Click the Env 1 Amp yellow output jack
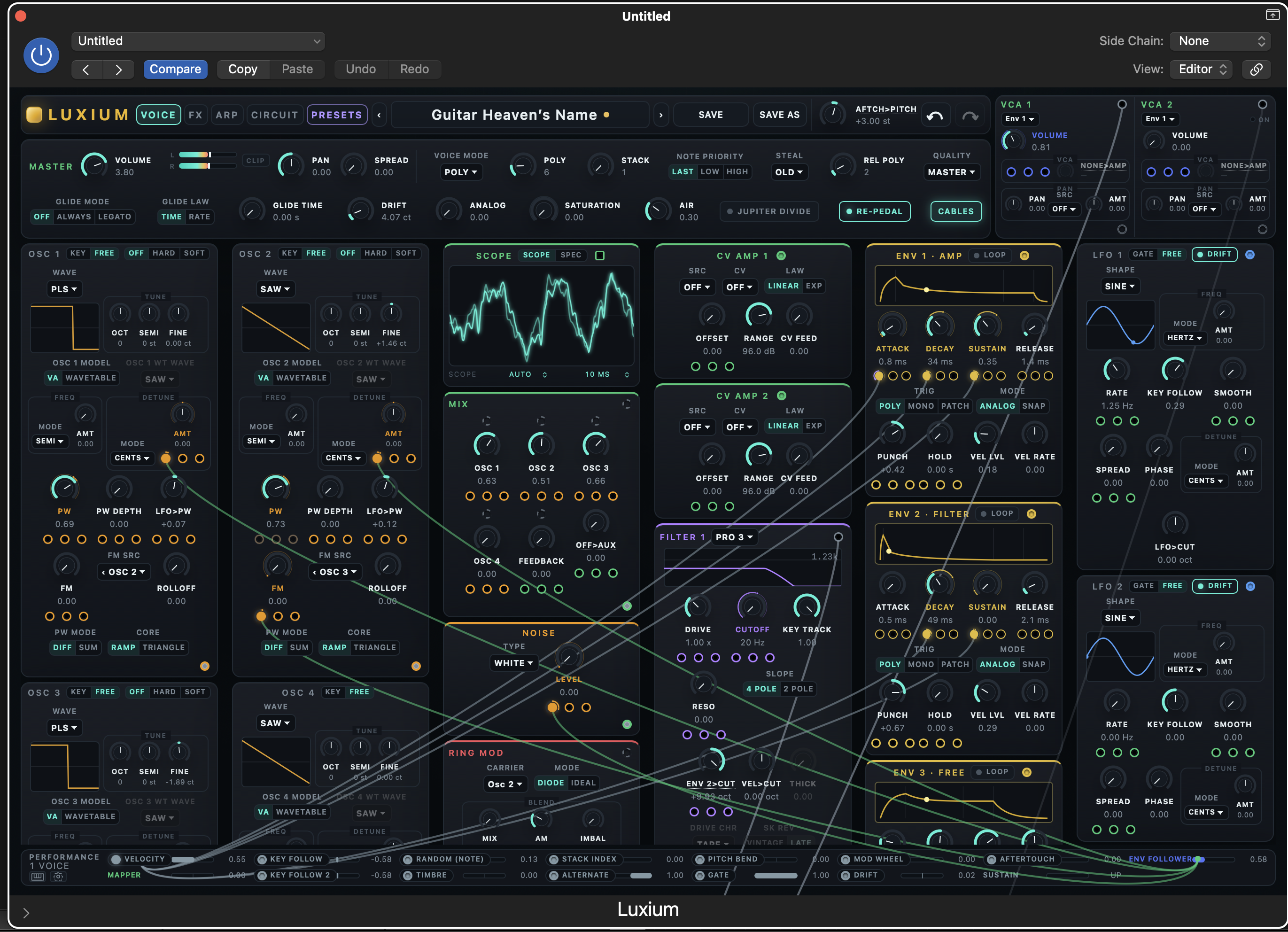This screenshot has width=1288, height=932. (1024, 256)
